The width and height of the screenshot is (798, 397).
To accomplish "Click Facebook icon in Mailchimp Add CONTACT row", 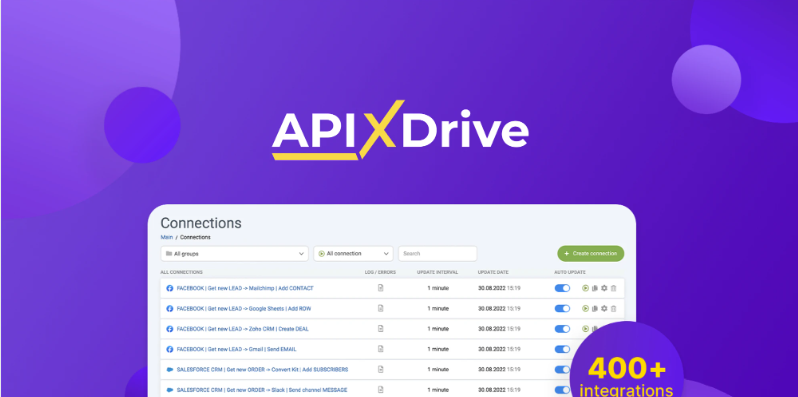I will coord(170,288).
